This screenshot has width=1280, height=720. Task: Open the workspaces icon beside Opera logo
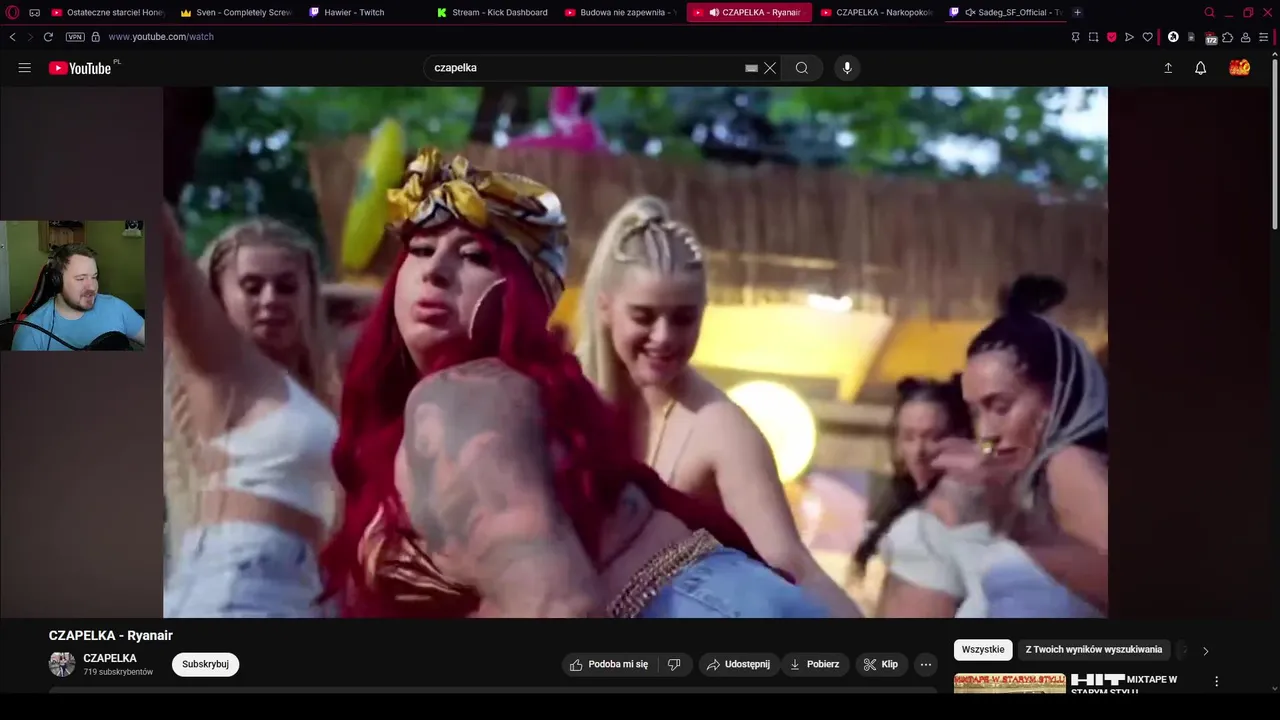point(34,12)
